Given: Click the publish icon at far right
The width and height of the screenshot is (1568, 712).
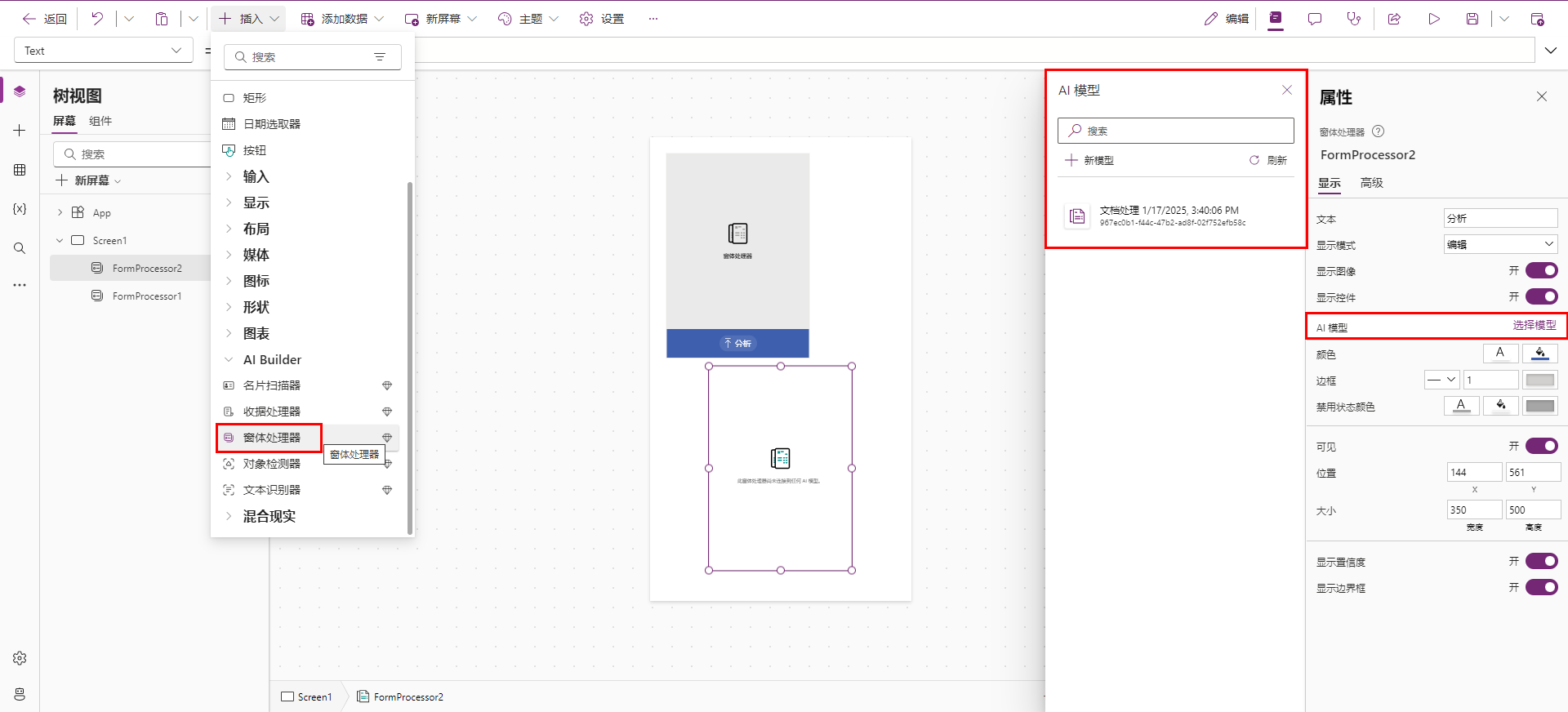Looking at the screenshot, I should [1537, 19].
